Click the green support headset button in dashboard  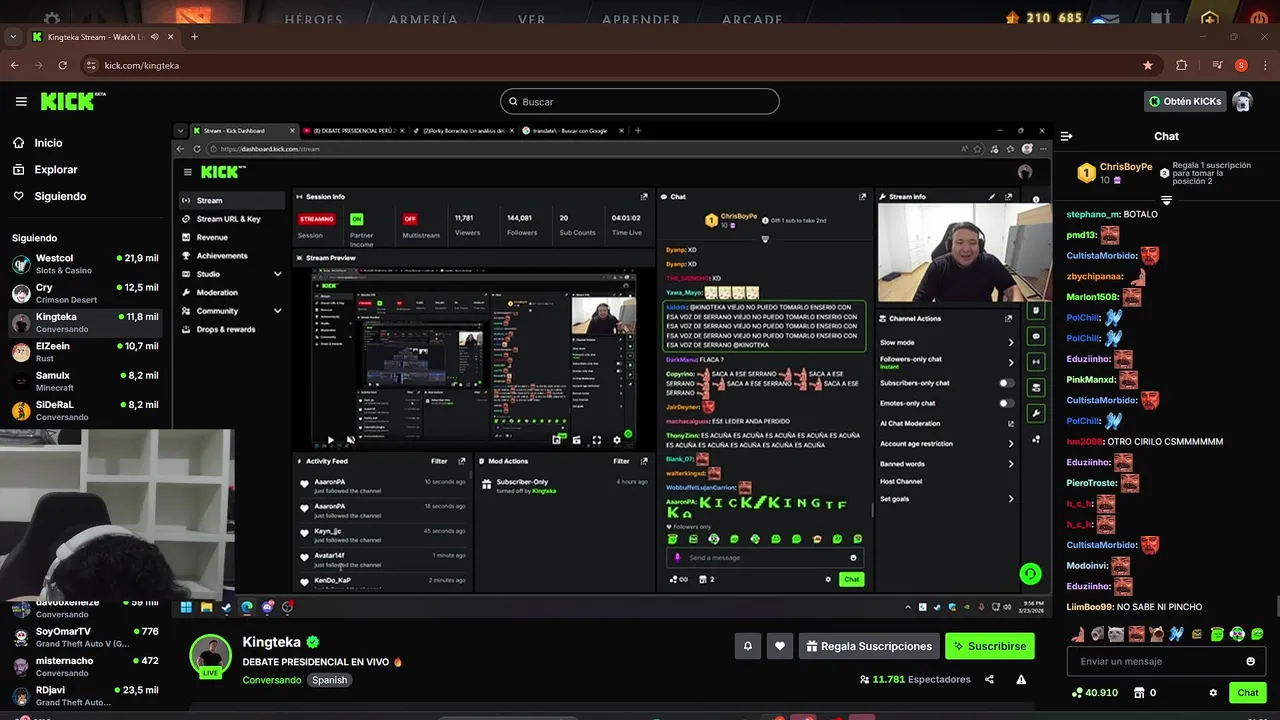click(x=1030, y=574)
